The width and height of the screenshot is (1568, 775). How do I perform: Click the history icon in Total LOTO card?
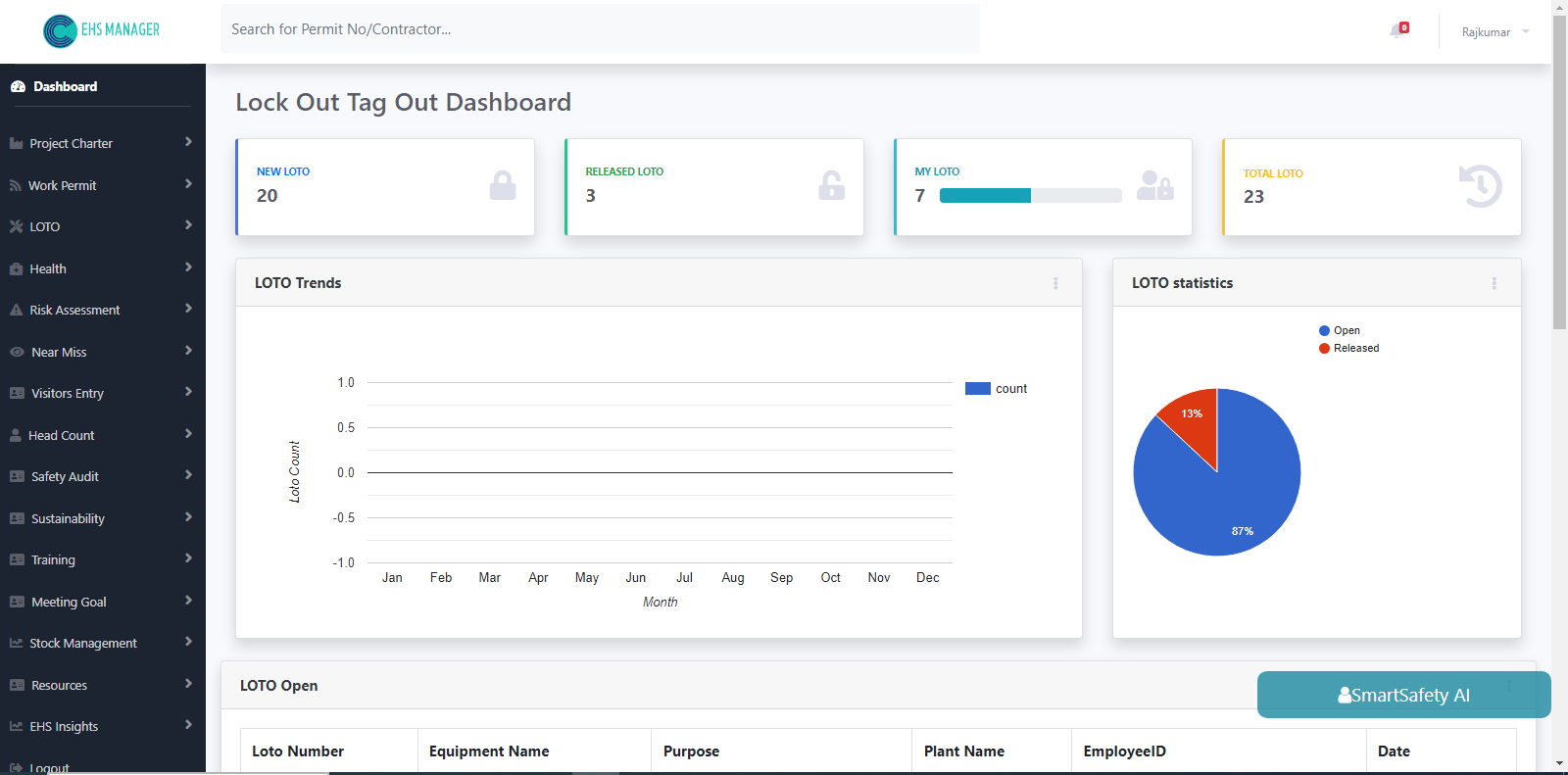coord(1480,186)
